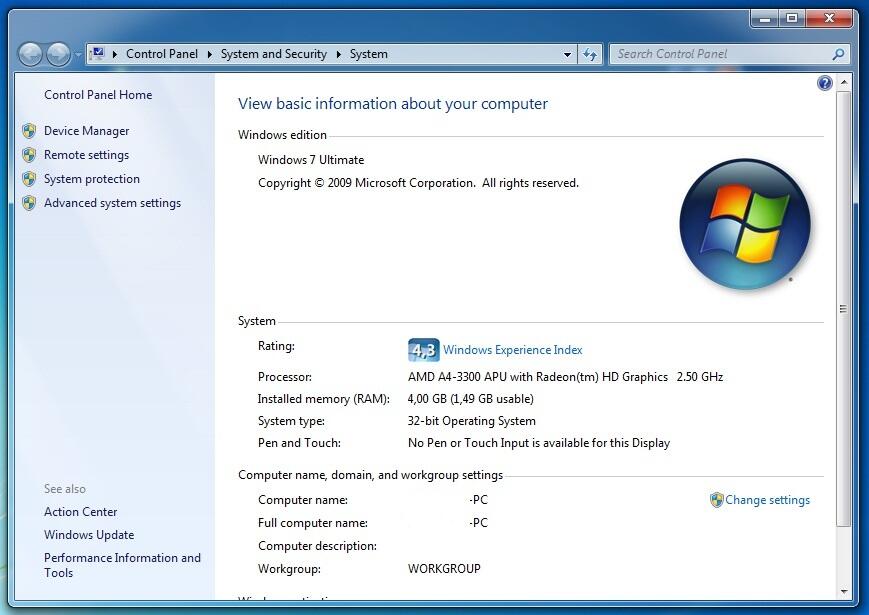Click the 4,00 GB (1,49 GB usable) value

point(471,399)
